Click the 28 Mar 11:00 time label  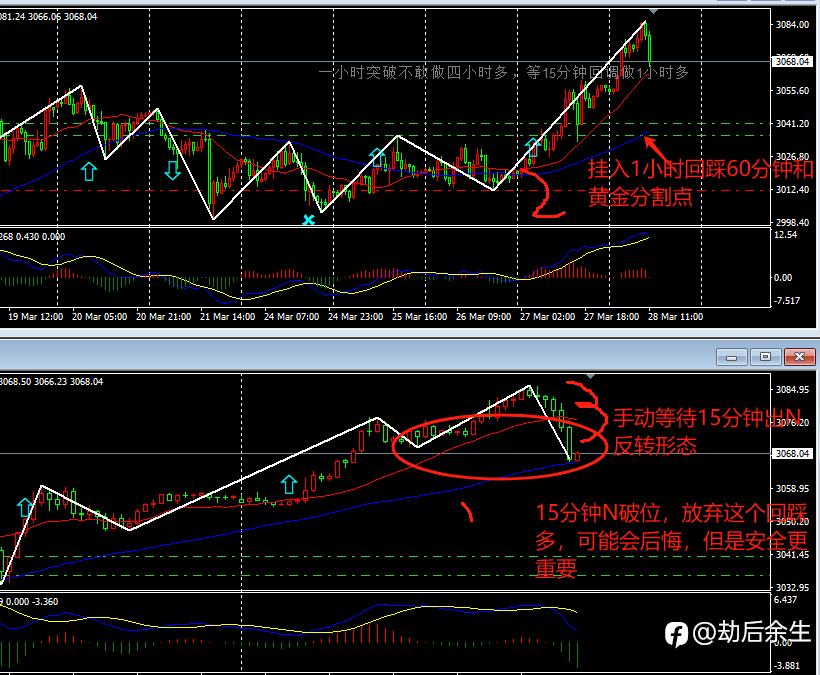(x=676, y=316)
